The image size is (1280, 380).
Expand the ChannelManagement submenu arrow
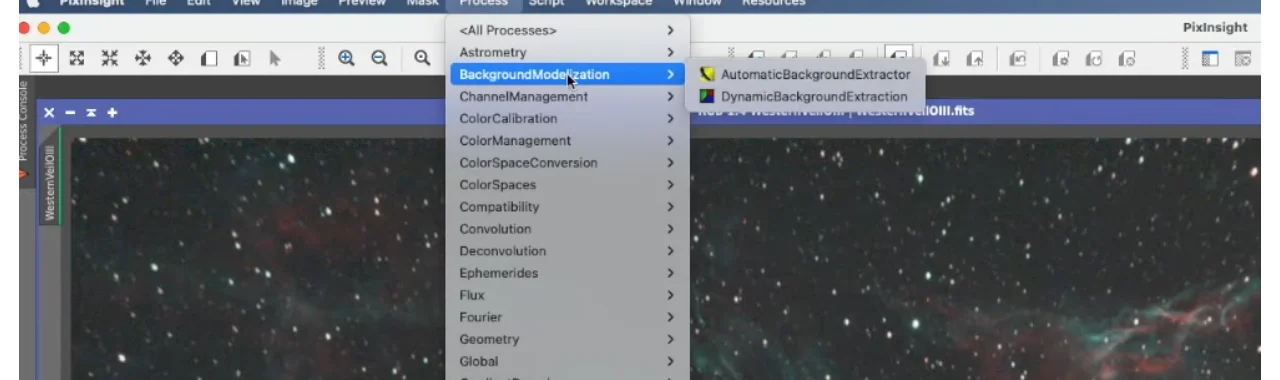click(670, 97)
